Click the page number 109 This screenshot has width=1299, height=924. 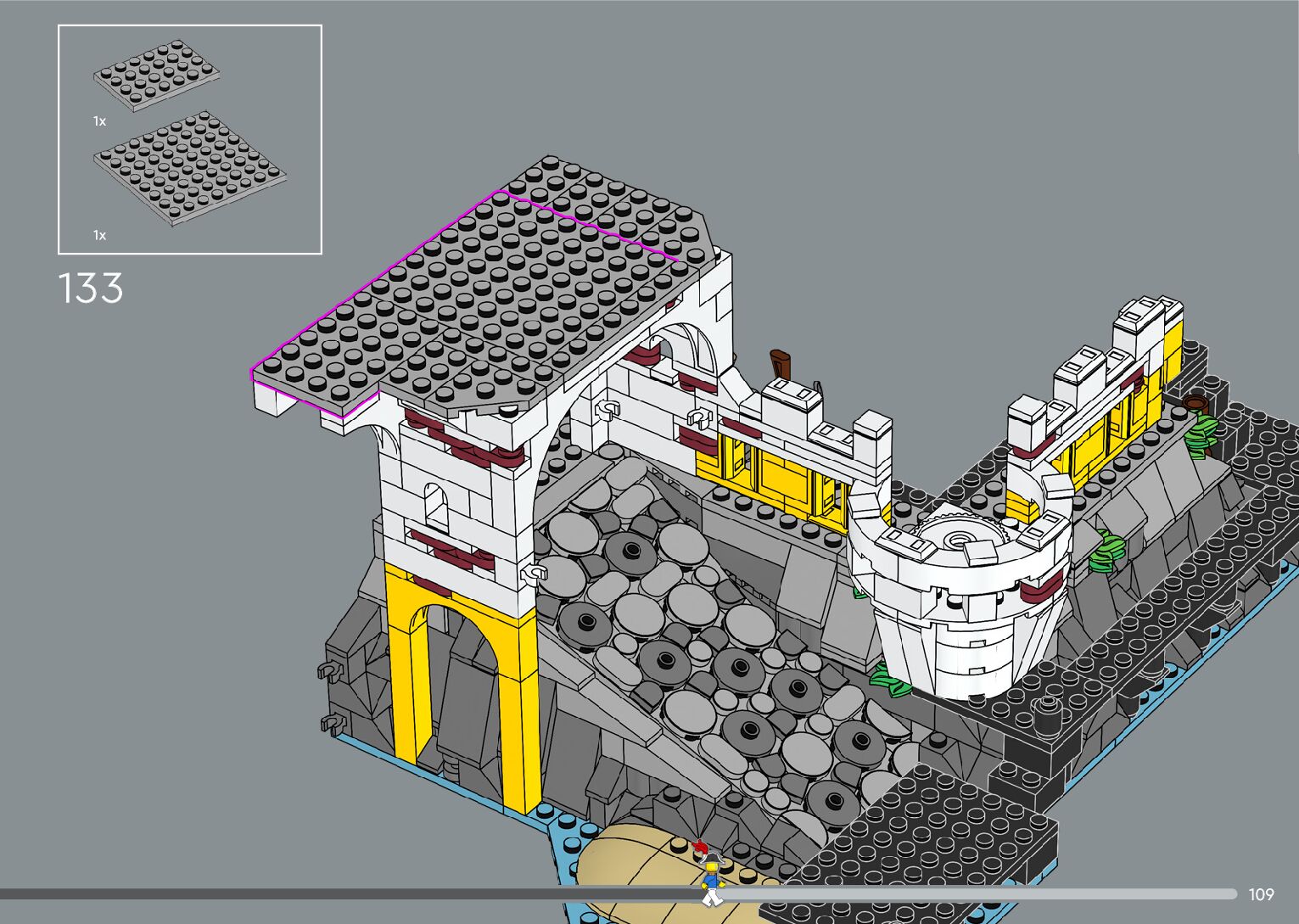1261,894
